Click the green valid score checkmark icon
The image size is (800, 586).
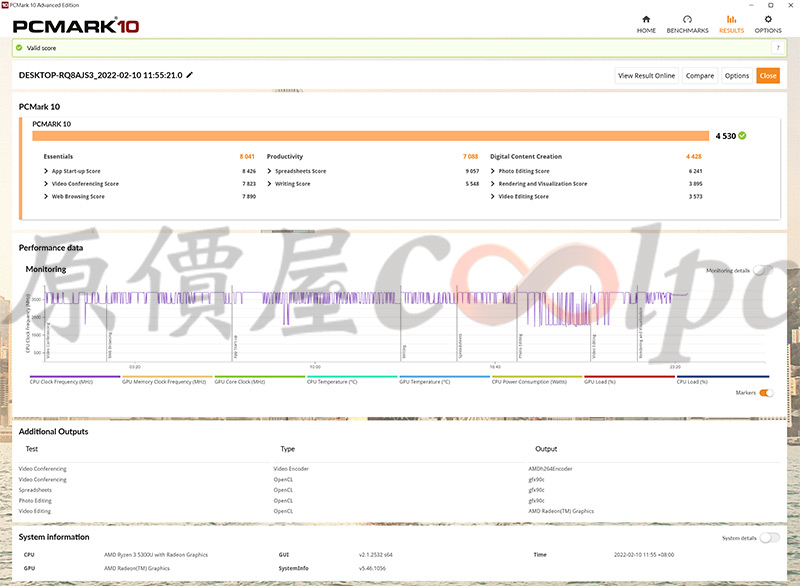[x=19, y=48]
